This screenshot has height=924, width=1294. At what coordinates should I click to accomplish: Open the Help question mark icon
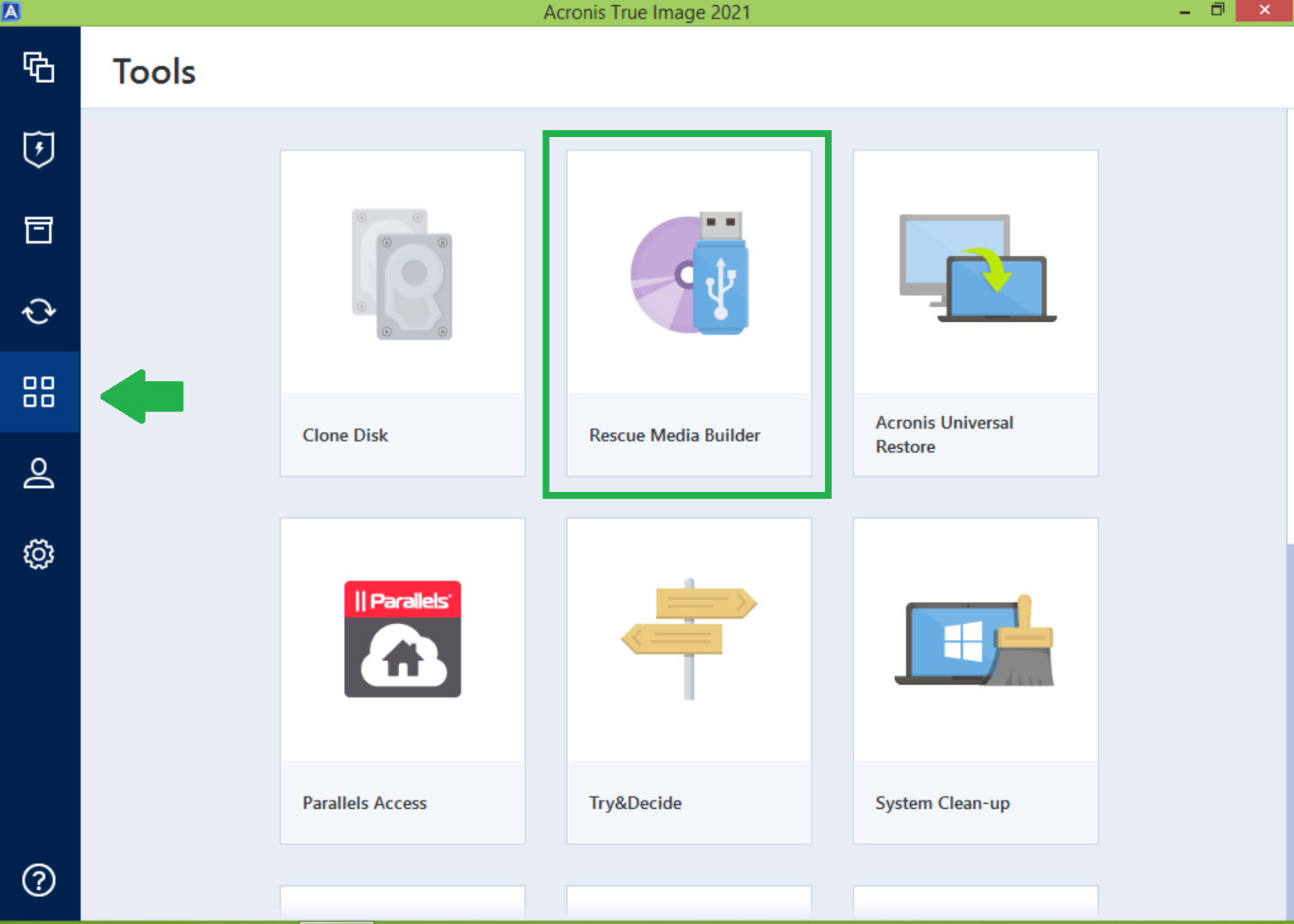click(x=39, y=880)
